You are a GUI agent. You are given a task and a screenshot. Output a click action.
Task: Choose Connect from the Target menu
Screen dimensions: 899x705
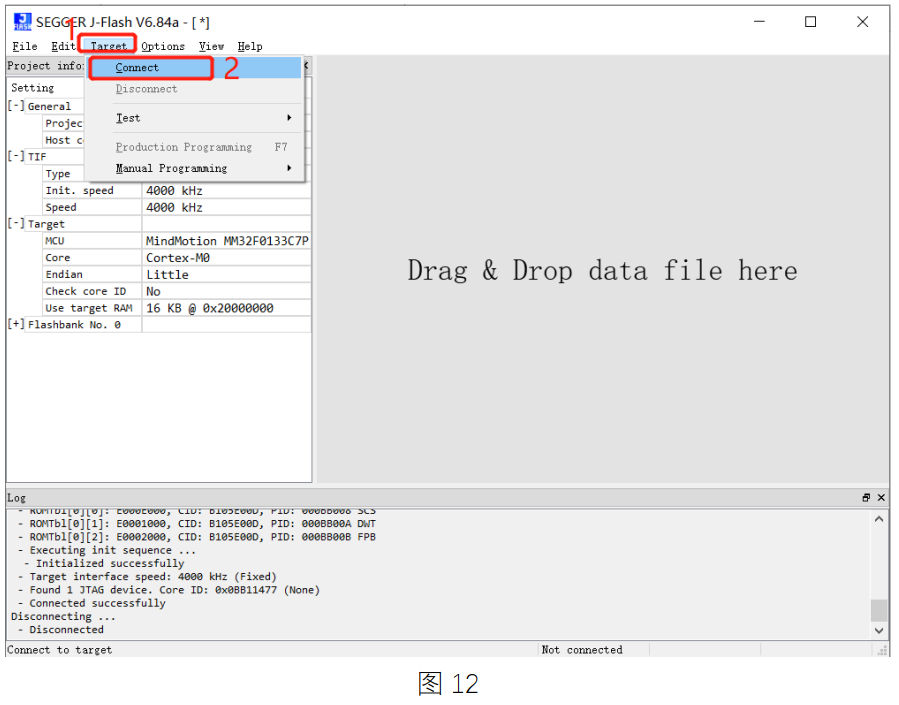(194, 68)
